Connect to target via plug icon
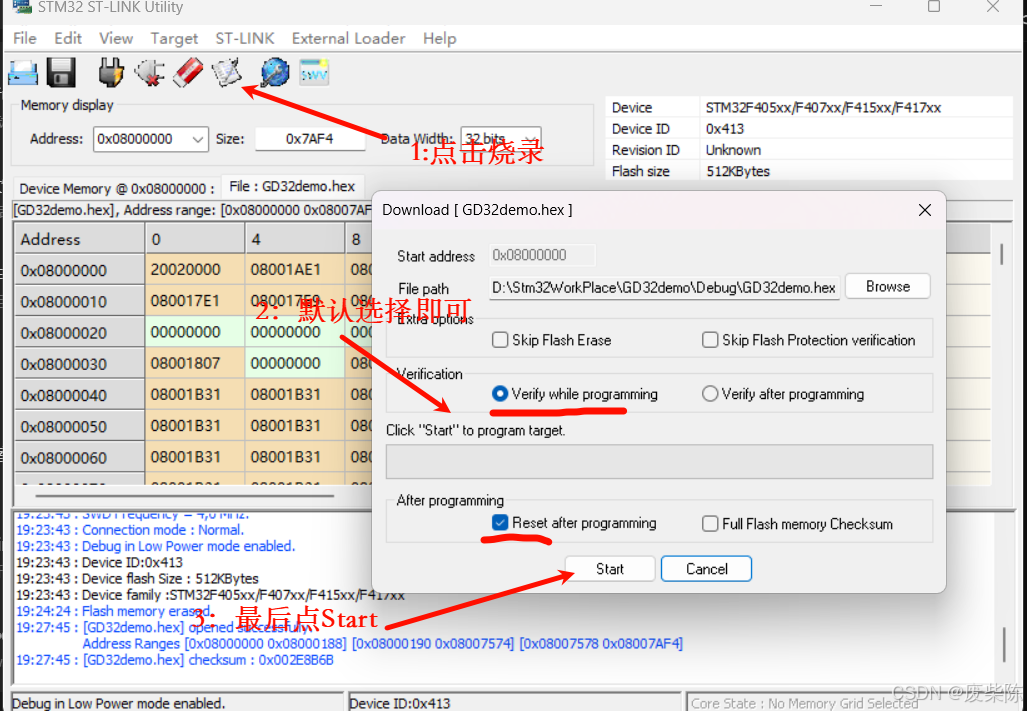1027x711 pixels. coord(111,73)
